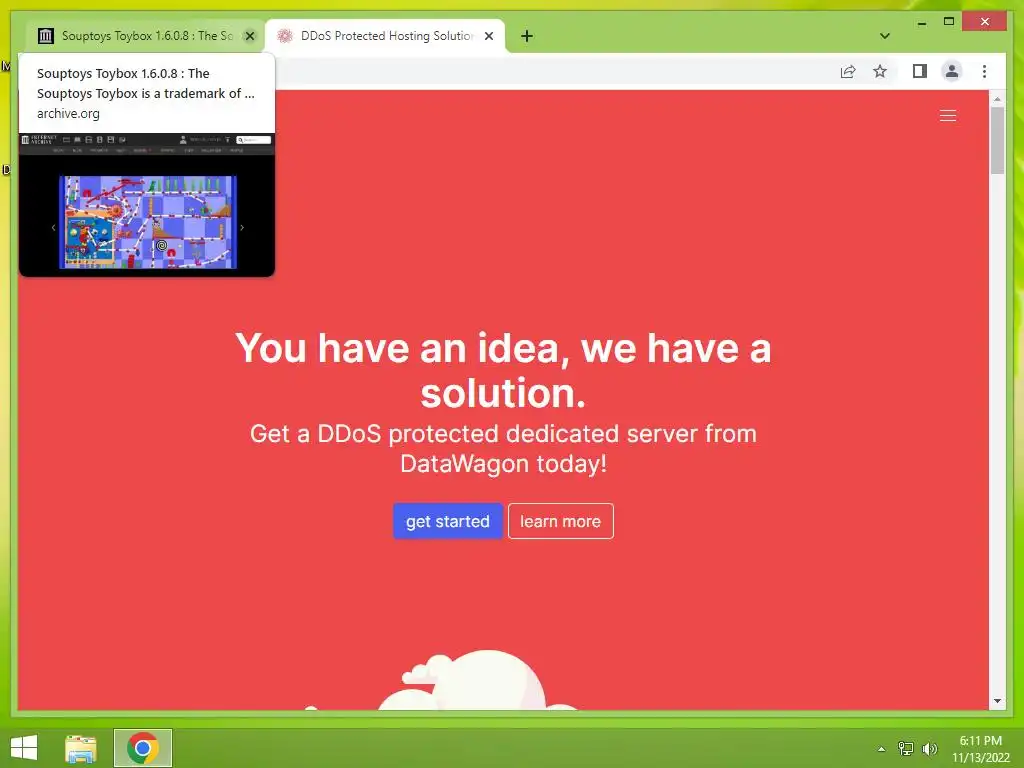This screenshot has height=768, width=1024.
Task: Click the 'DataWagon today!' subtitle text
Action: 504,464
